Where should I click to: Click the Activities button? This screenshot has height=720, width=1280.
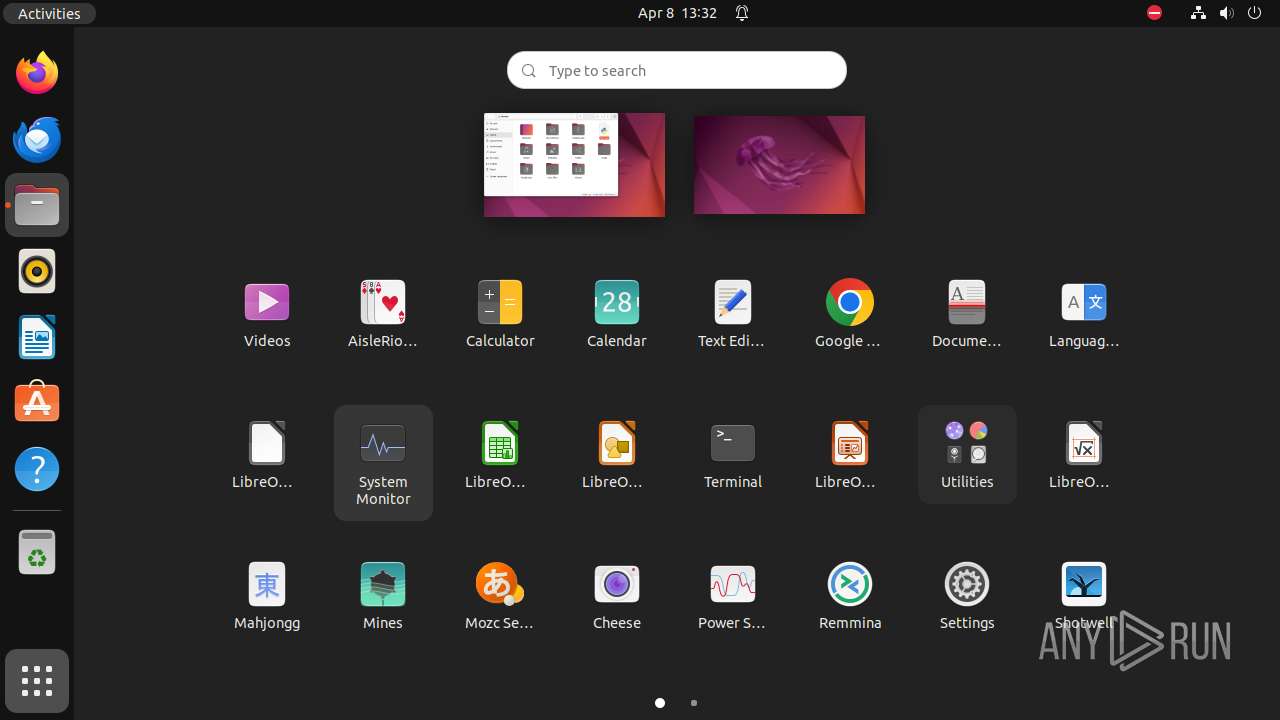[x=49, y=13]
